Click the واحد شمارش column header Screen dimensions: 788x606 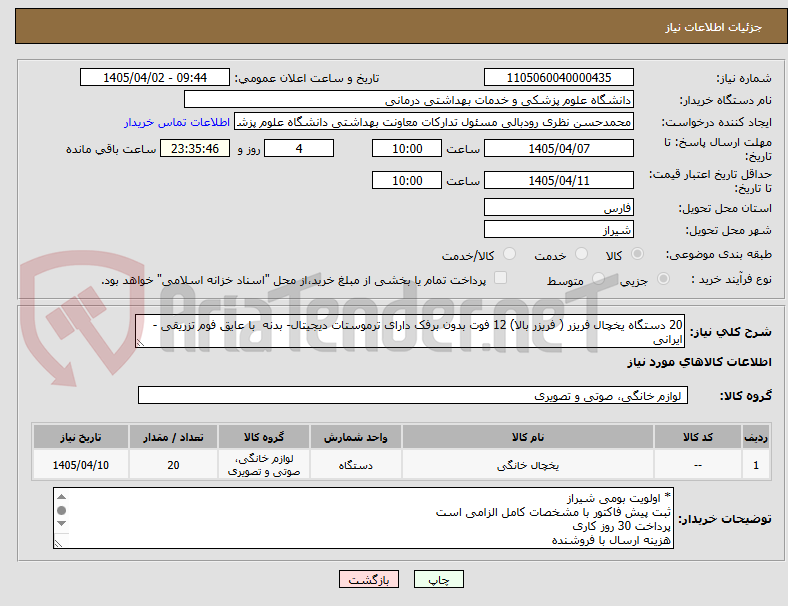[355, 437]
